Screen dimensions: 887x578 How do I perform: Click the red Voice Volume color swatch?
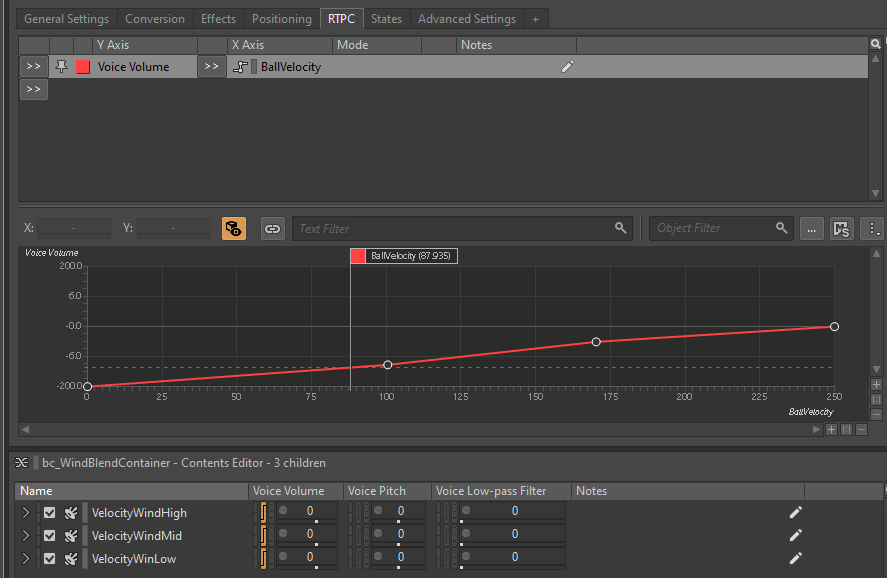tap(83, 67)
